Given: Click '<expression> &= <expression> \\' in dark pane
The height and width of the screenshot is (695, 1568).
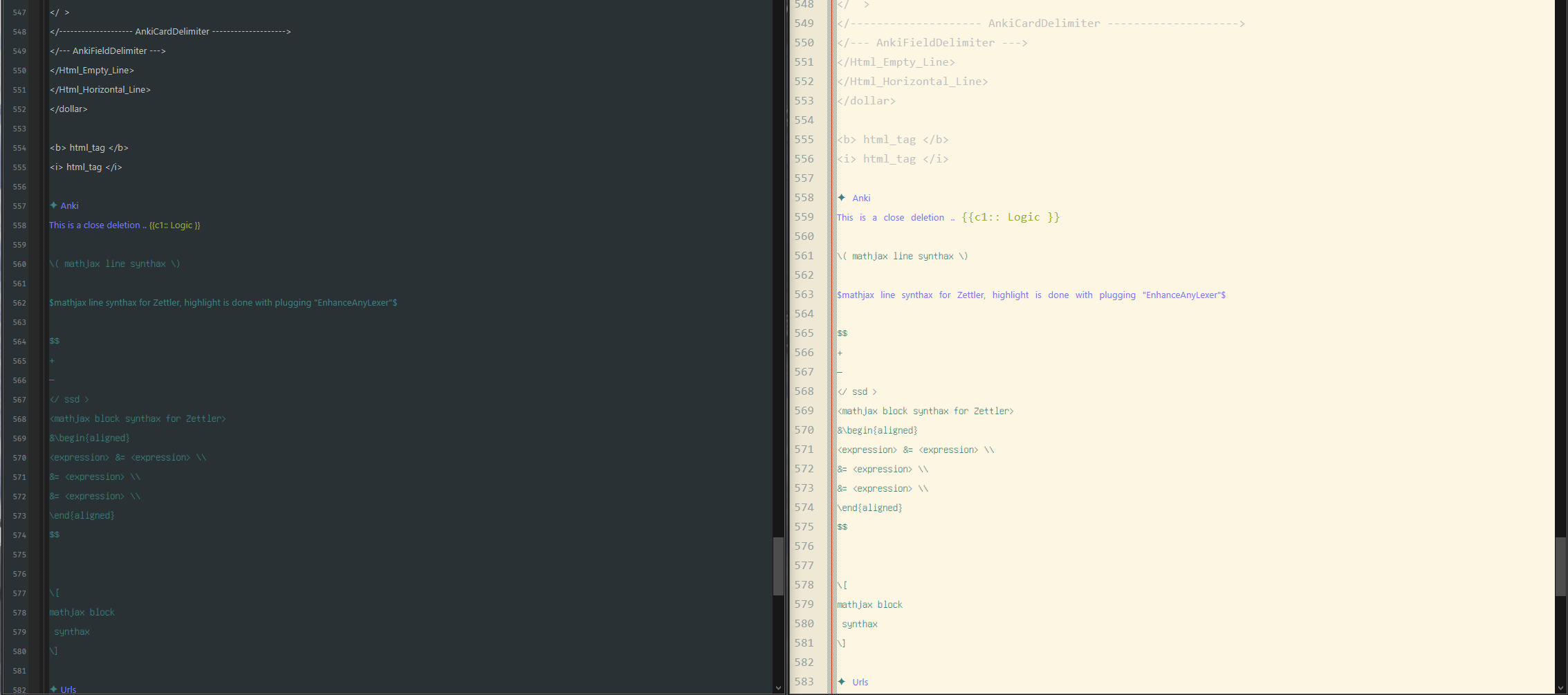Looking at the screenshot, I should click(128, 458).
